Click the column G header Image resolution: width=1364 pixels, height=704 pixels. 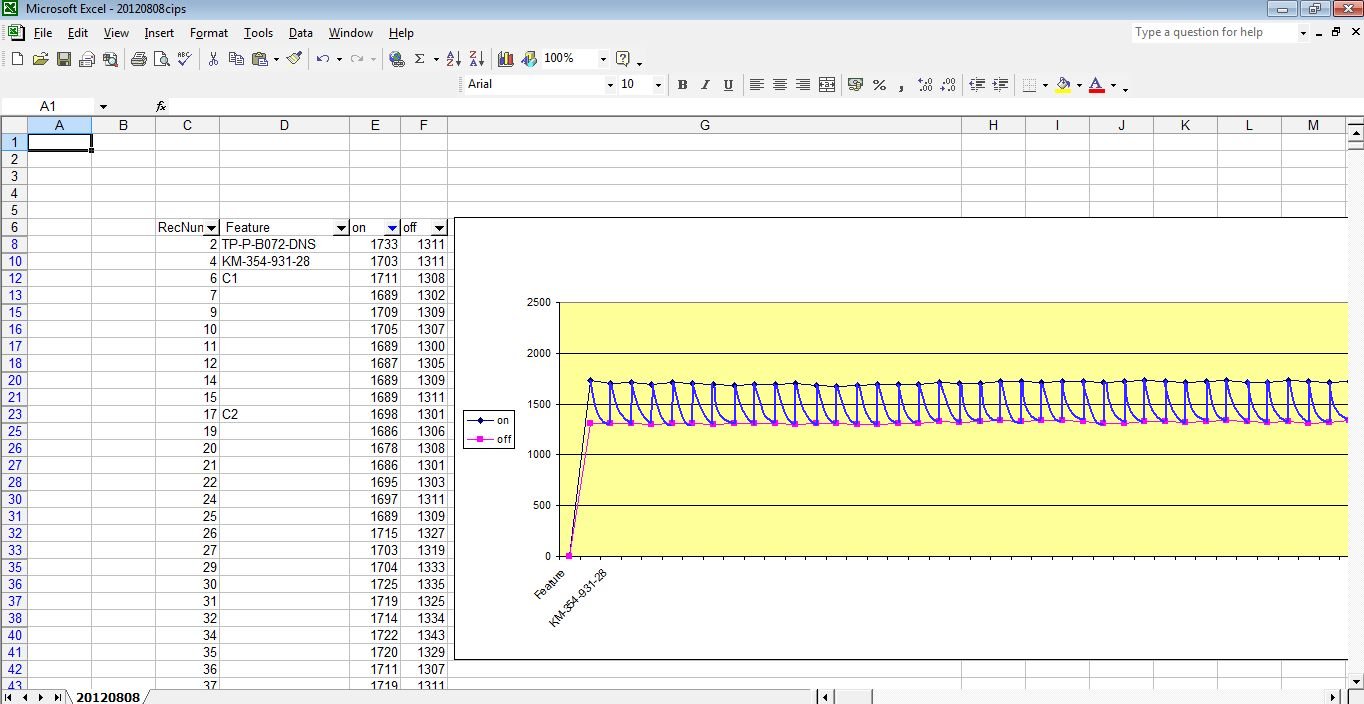(705, 125)
